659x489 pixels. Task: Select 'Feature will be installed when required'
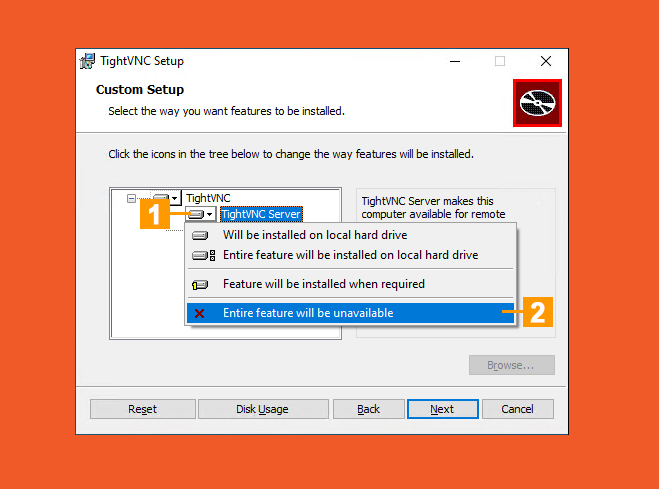(323, 284)
